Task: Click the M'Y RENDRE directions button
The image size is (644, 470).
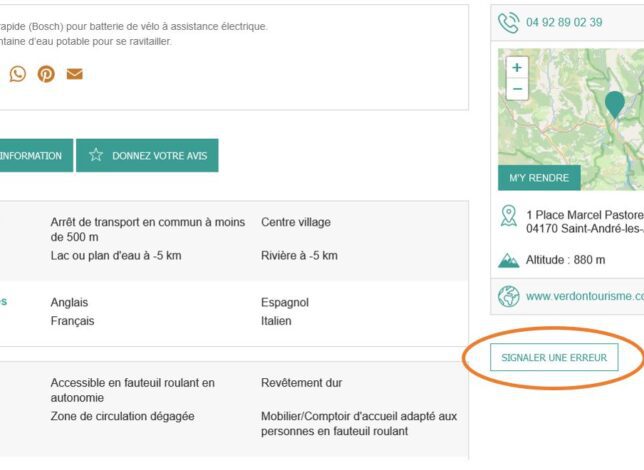Action: point(539,178)
